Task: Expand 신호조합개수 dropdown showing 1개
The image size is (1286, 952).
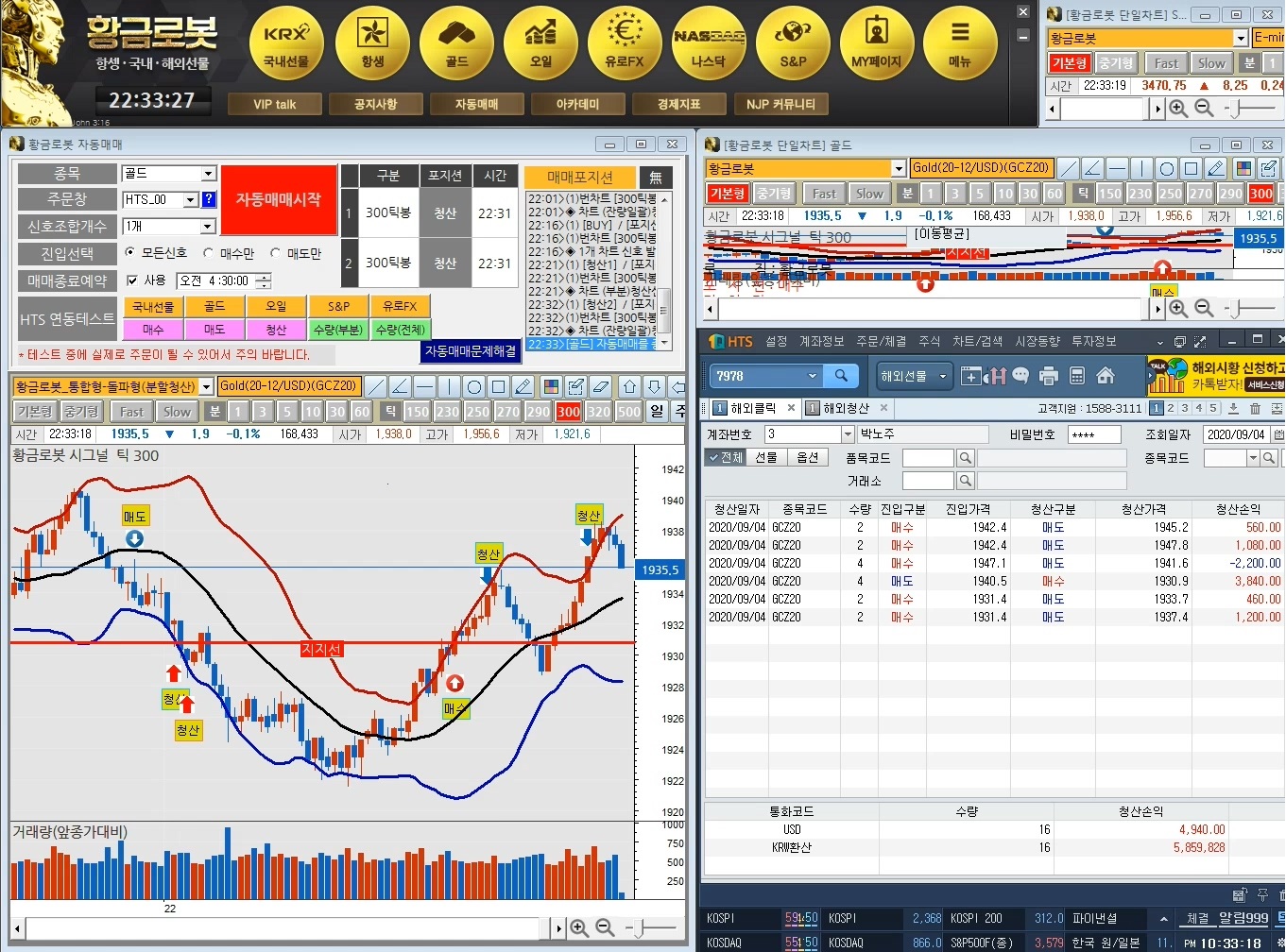Action: [208, 227]
